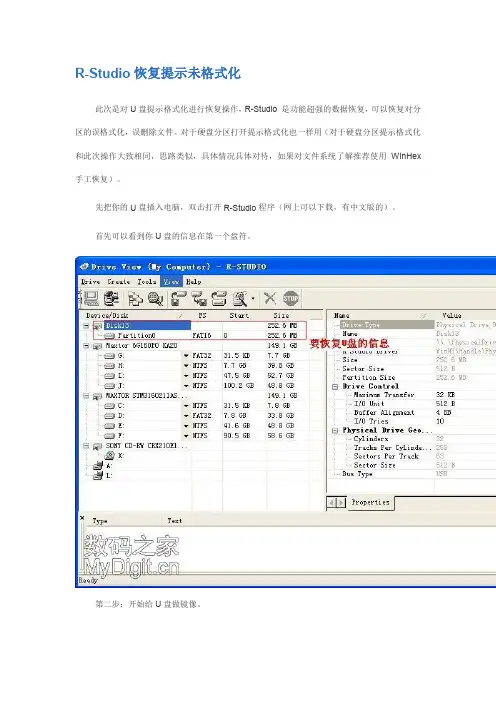
Task: Click the I/O Tries value 10
Action: [440, 421]
